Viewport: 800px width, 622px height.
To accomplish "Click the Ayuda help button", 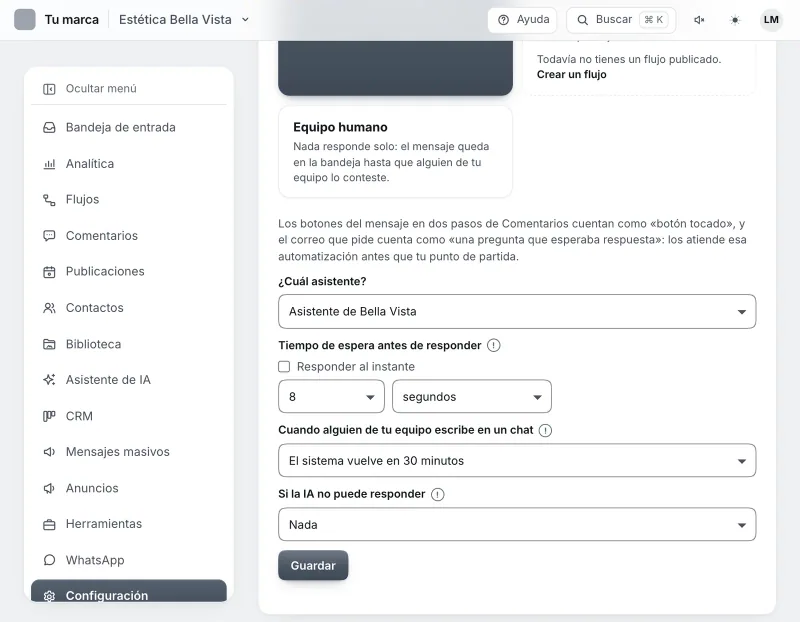I will [522, 20].
